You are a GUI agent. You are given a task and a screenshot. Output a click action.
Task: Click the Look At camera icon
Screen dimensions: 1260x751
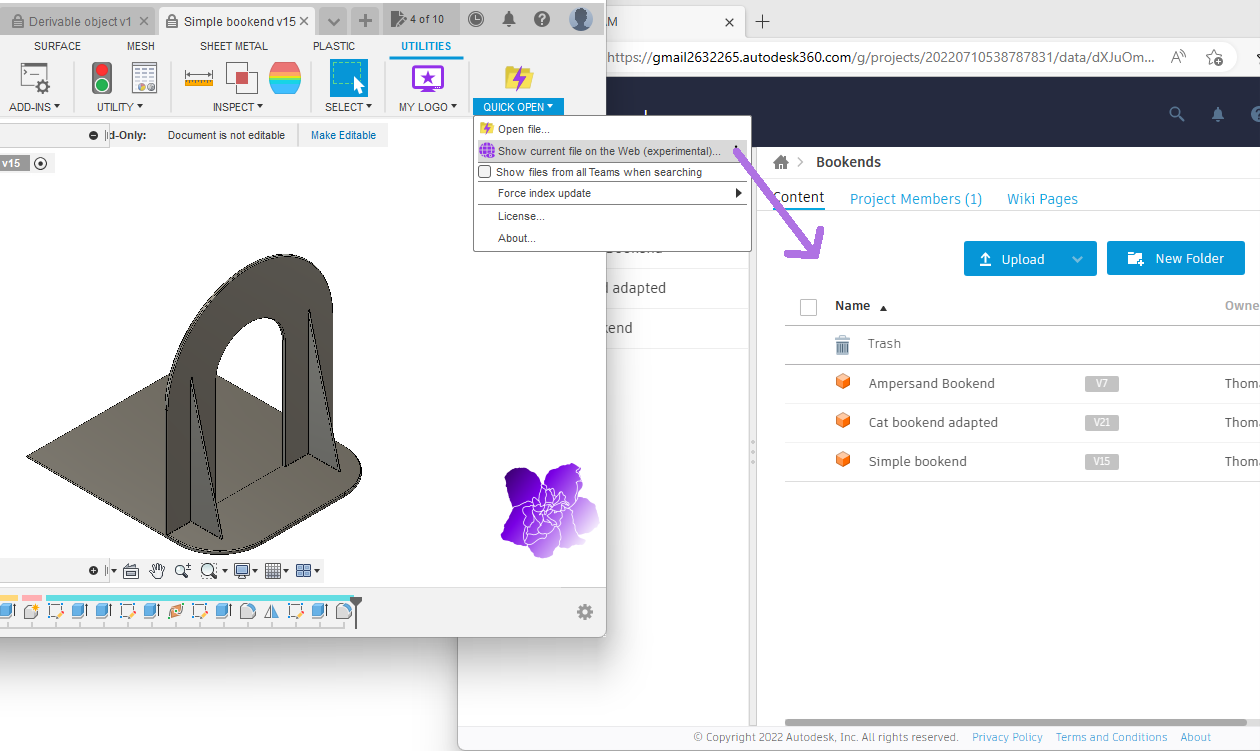[131, 570]
